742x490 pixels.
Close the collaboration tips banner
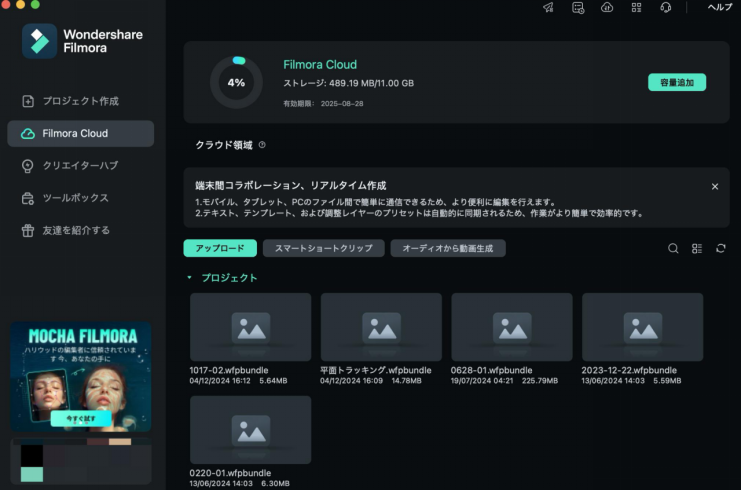click(715, 187)
